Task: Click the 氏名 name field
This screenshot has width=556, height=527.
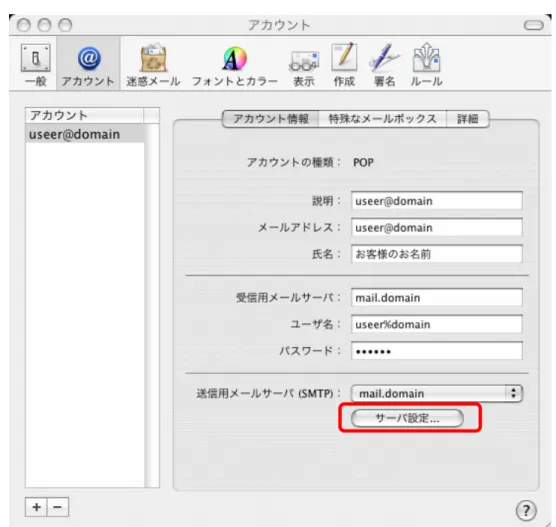Action: (437, 254)
